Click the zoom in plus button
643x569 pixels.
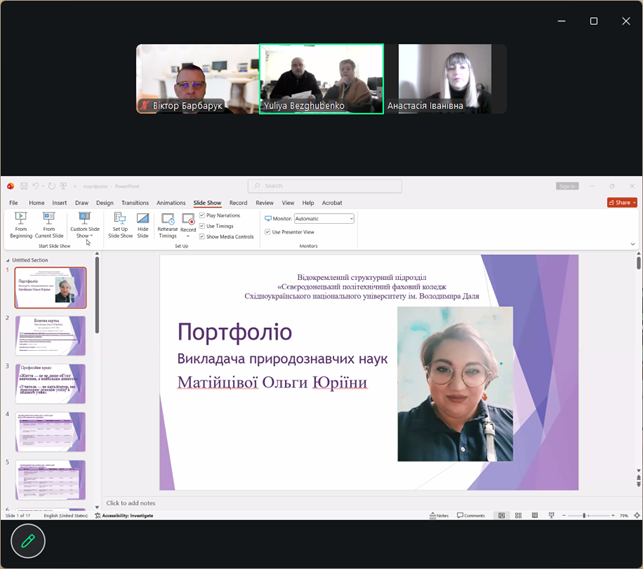[x=613, y=515]
